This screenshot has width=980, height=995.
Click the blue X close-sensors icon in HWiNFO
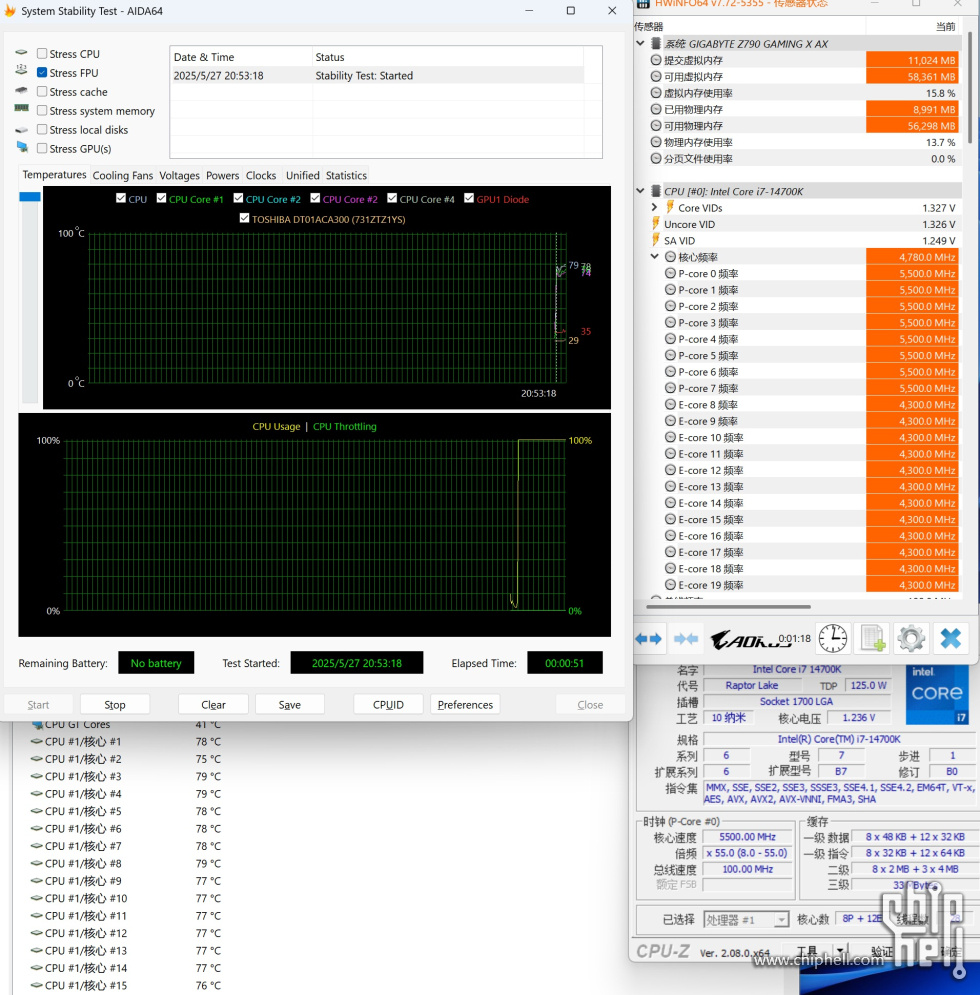click(x=950, y=638)
